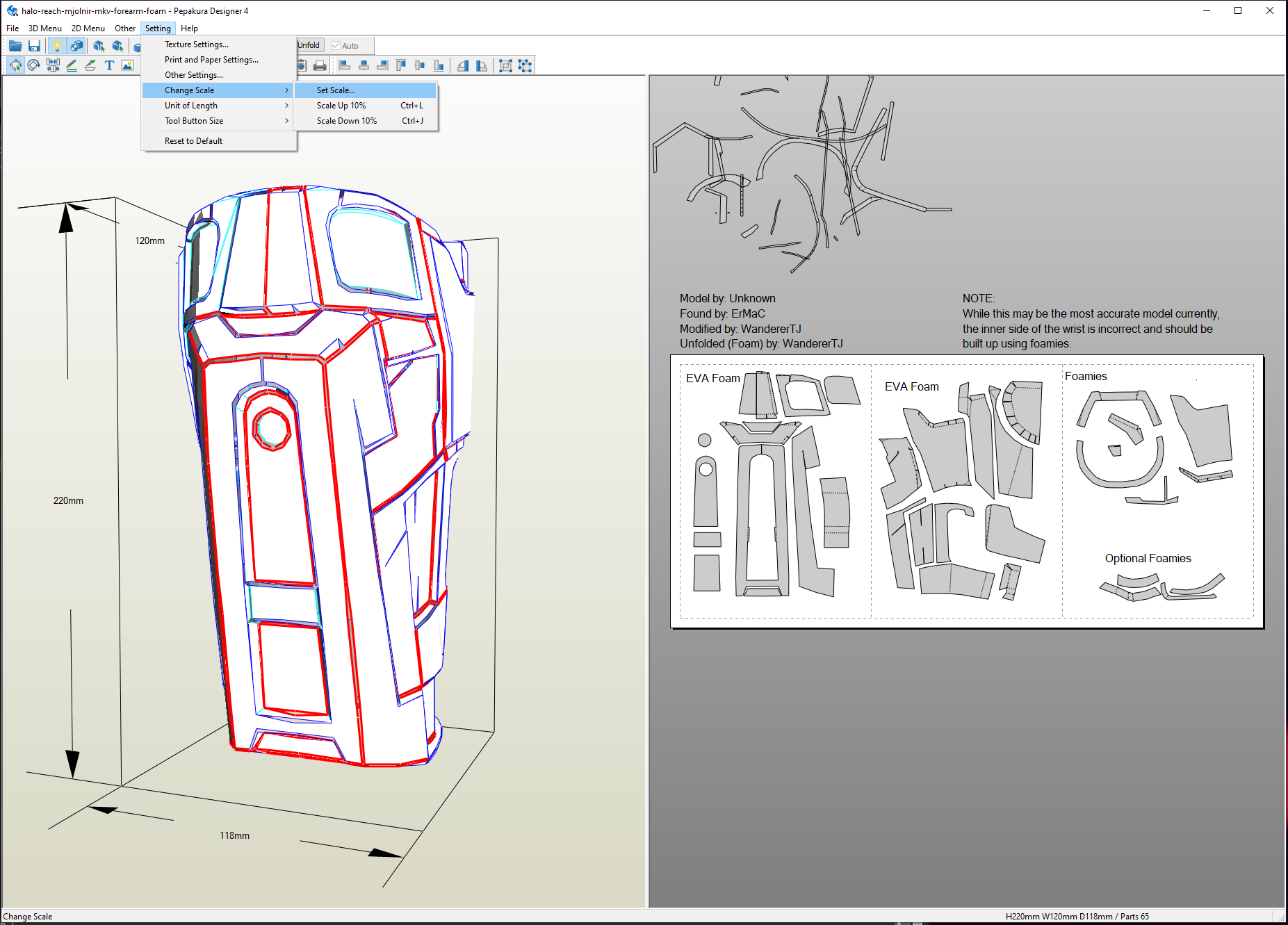Open the File menu
This screenshot has height=925, width=1288.
pyautogui.click(x=13, y=28)
